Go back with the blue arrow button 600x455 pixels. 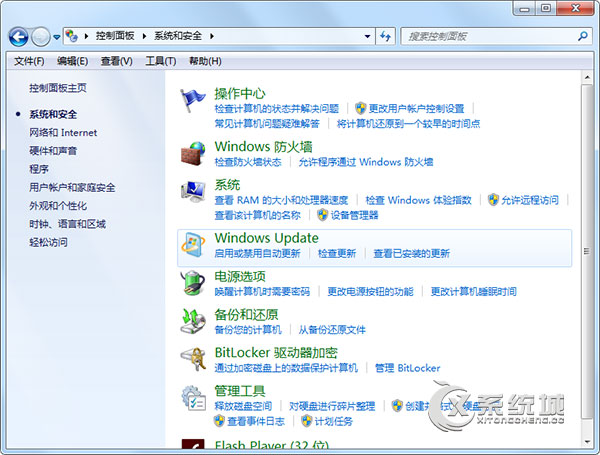18,37
